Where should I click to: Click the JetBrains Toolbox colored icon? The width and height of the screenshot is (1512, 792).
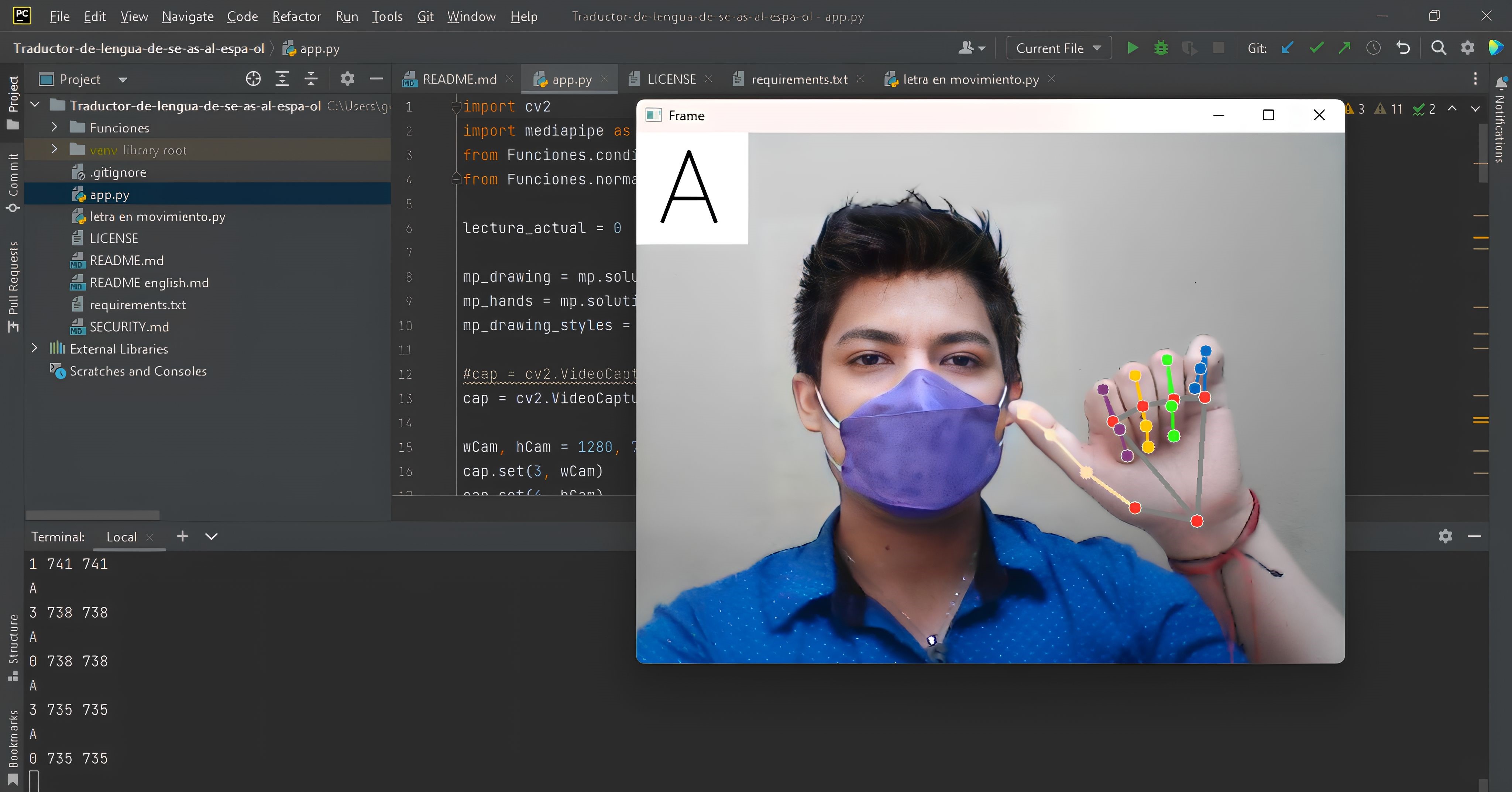coord(1495,48)
